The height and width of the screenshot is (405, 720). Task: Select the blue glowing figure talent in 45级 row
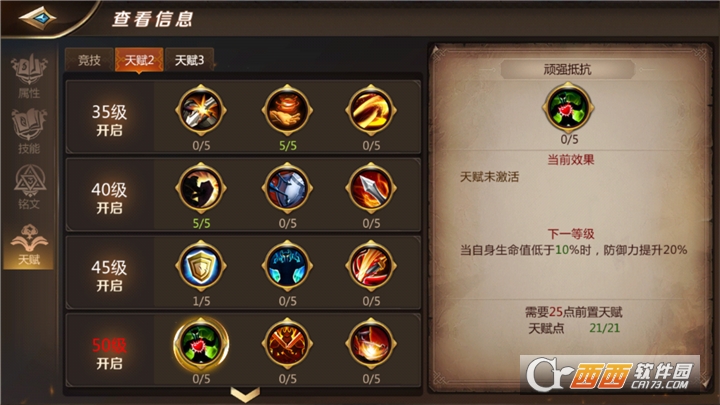click(287, 266)
